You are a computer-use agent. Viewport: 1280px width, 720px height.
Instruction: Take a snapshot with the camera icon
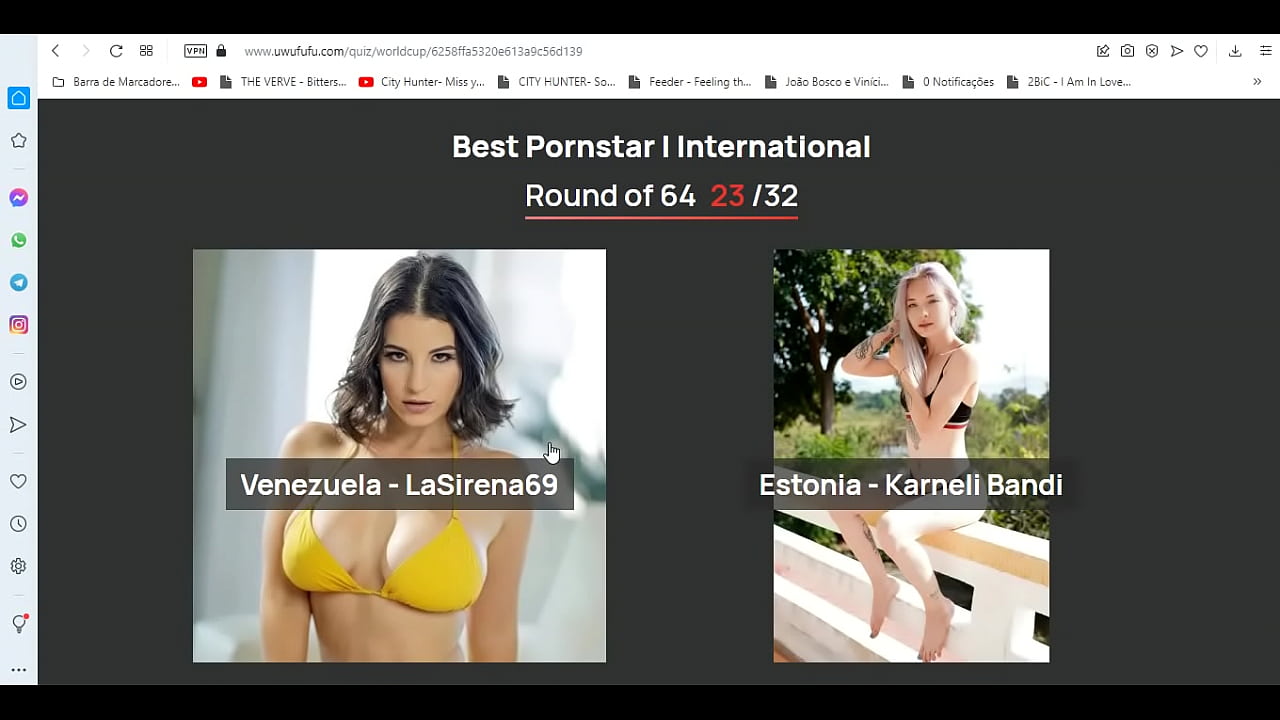[1127, 51]
